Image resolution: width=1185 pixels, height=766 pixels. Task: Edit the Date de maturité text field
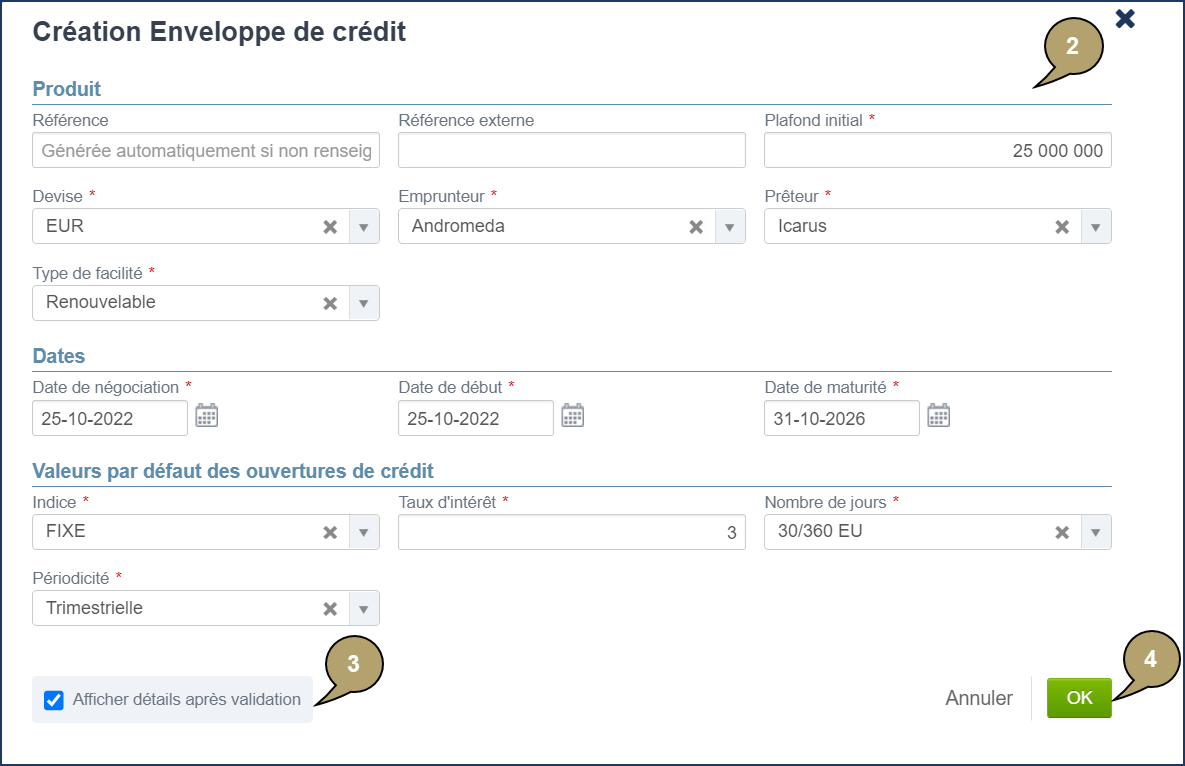(842, 419)
